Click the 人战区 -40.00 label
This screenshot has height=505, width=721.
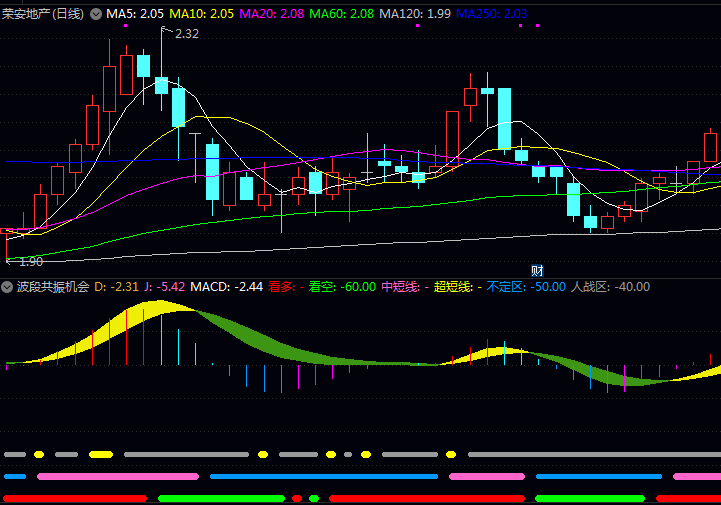[x=610, y=287]
